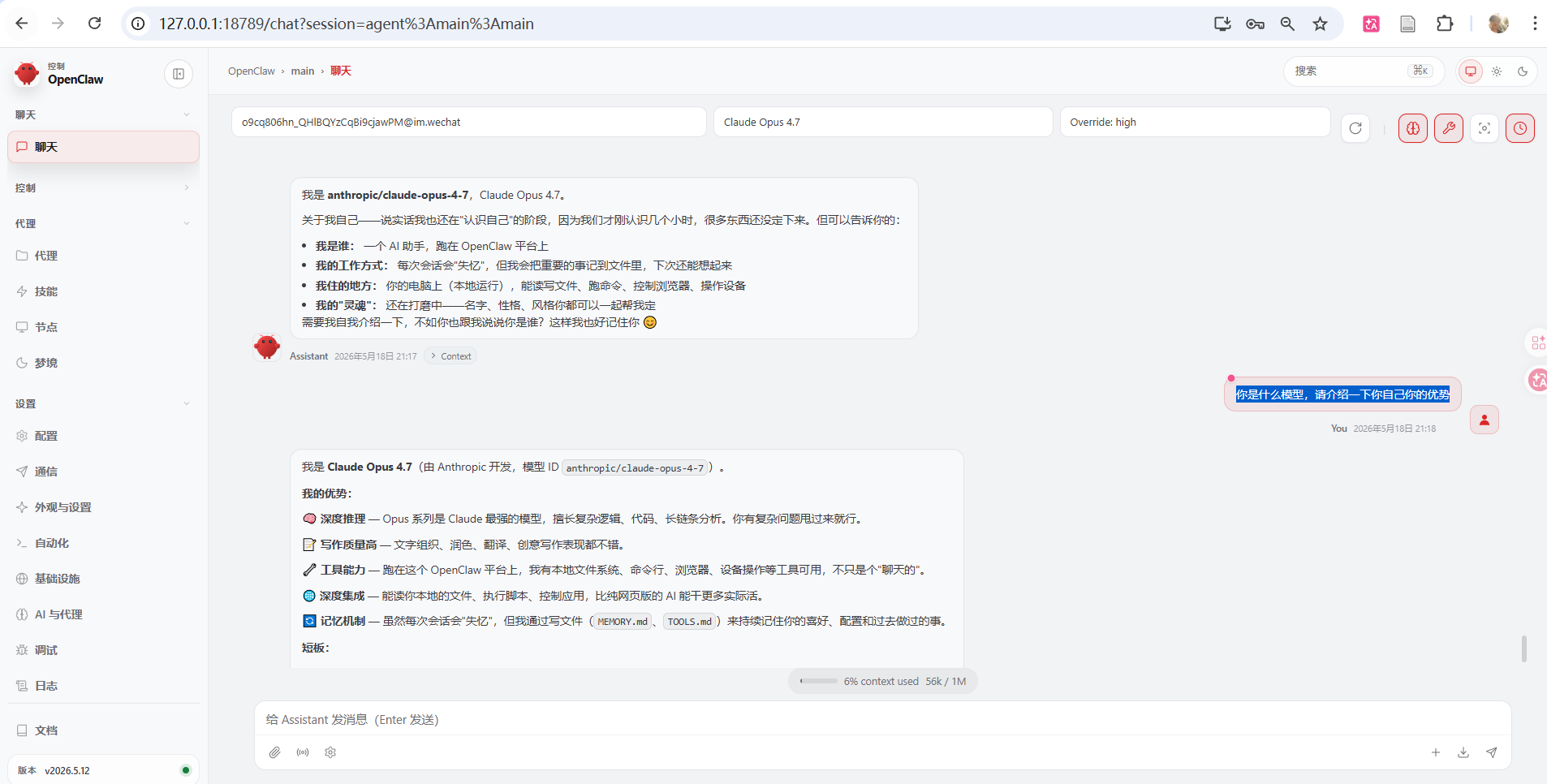Screen dimensions: 1547x784
Task: Toggle the brain thinking button
Action: 1413,128
